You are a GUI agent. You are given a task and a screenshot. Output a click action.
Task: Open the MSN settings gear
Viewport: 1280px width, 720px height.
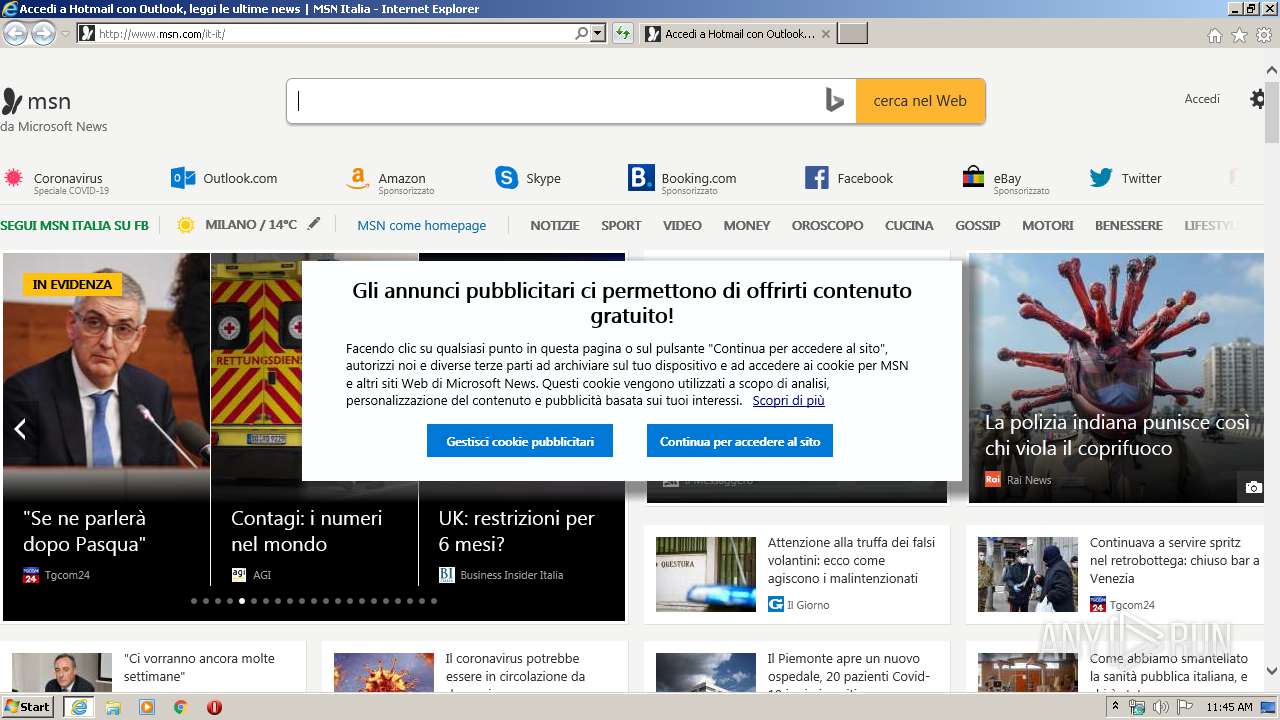coord(1258,99)
